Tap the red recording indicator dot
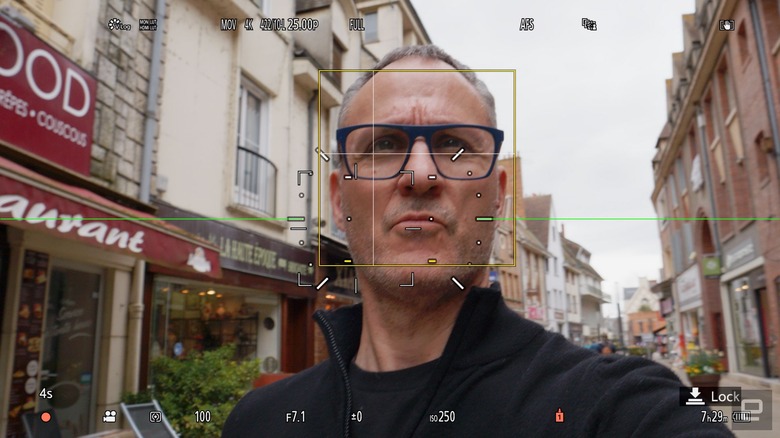 pyautogui.click(x=45, y=416)
